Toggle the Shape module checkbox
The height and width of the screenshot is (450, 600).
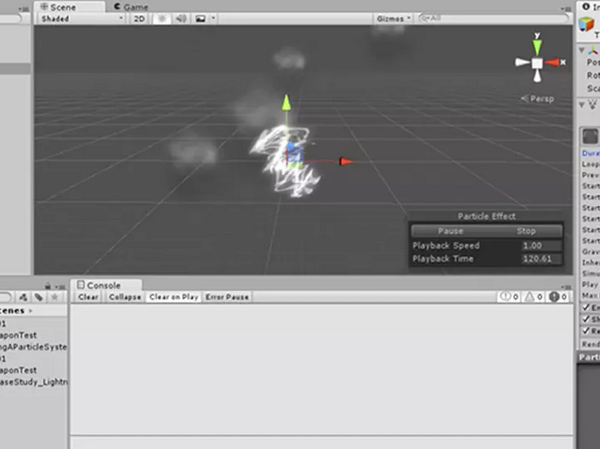click(x=586, y=319)
